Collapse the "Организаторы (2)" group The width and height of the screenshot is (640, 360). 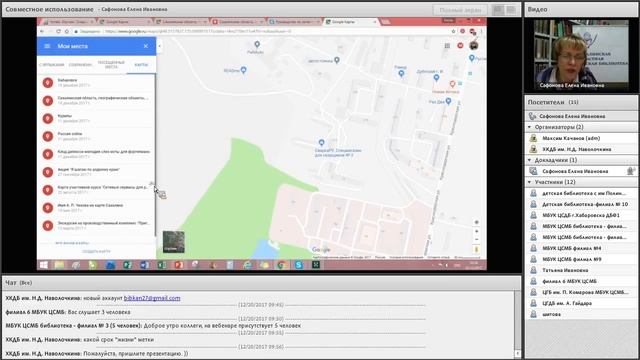tap(530, 127)
